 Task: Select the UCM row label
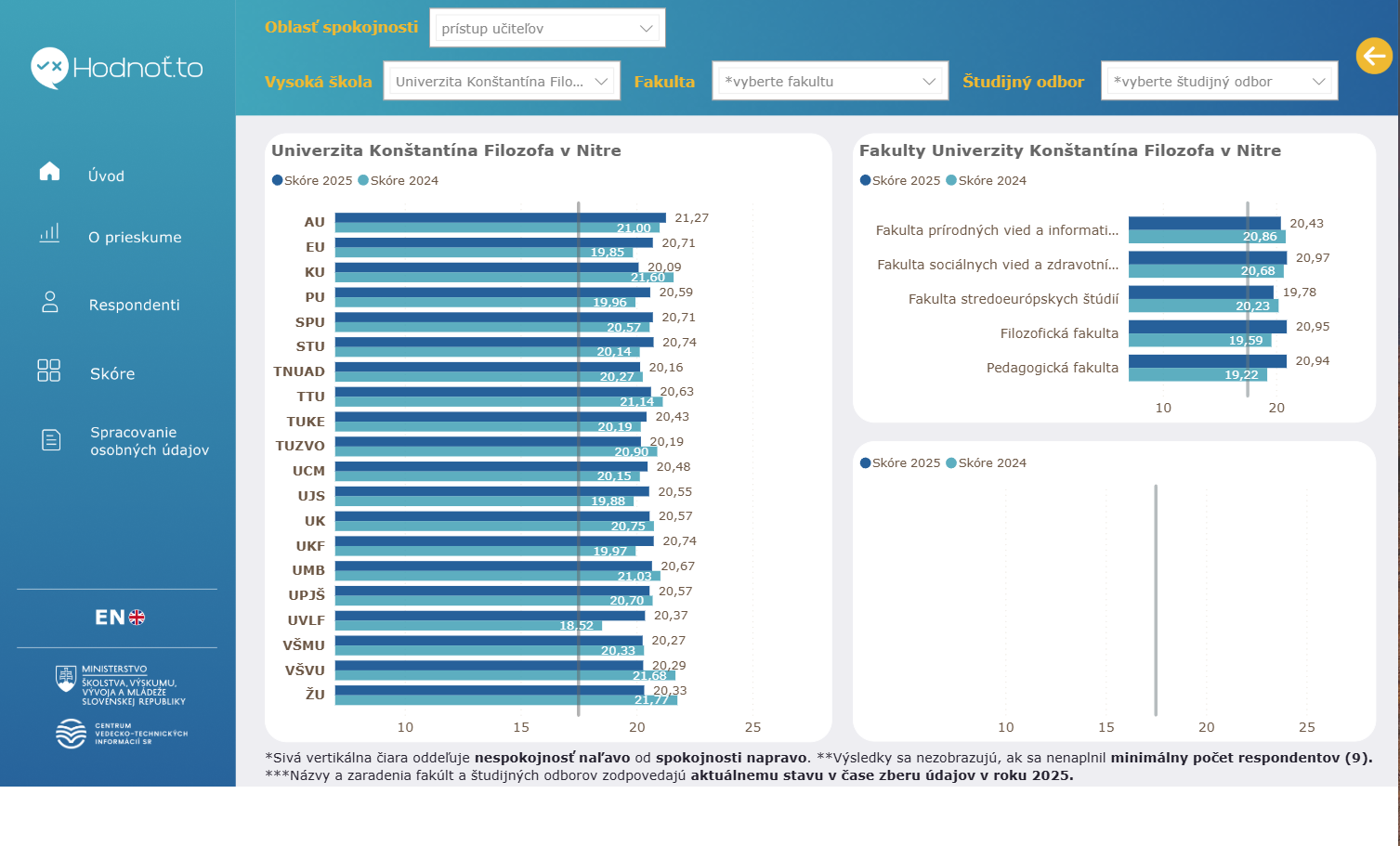[x=308, y=471]
